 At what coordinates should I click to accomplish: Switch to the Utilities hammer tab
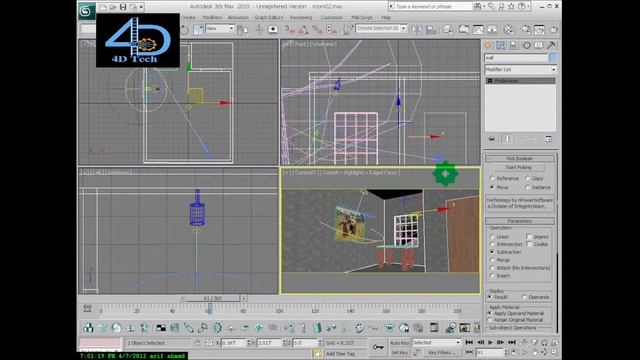[x=551, y=45]
